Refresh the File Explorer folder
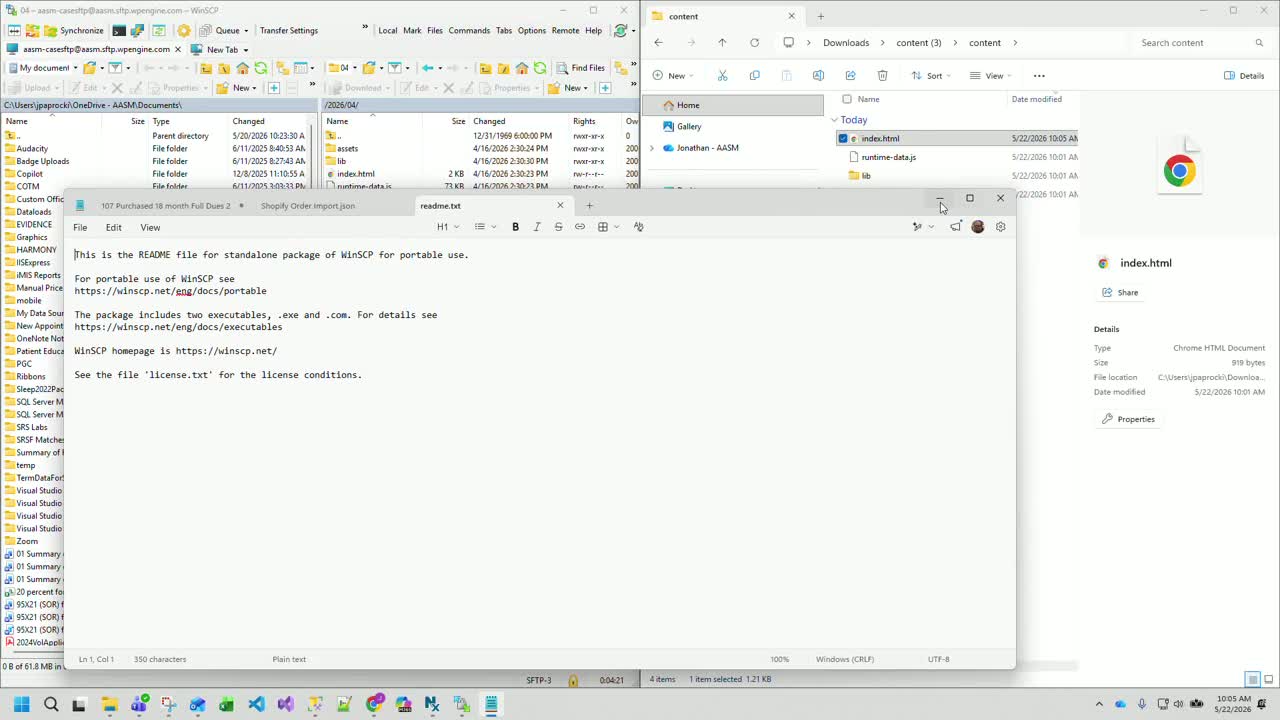 (x=754, y=43)
